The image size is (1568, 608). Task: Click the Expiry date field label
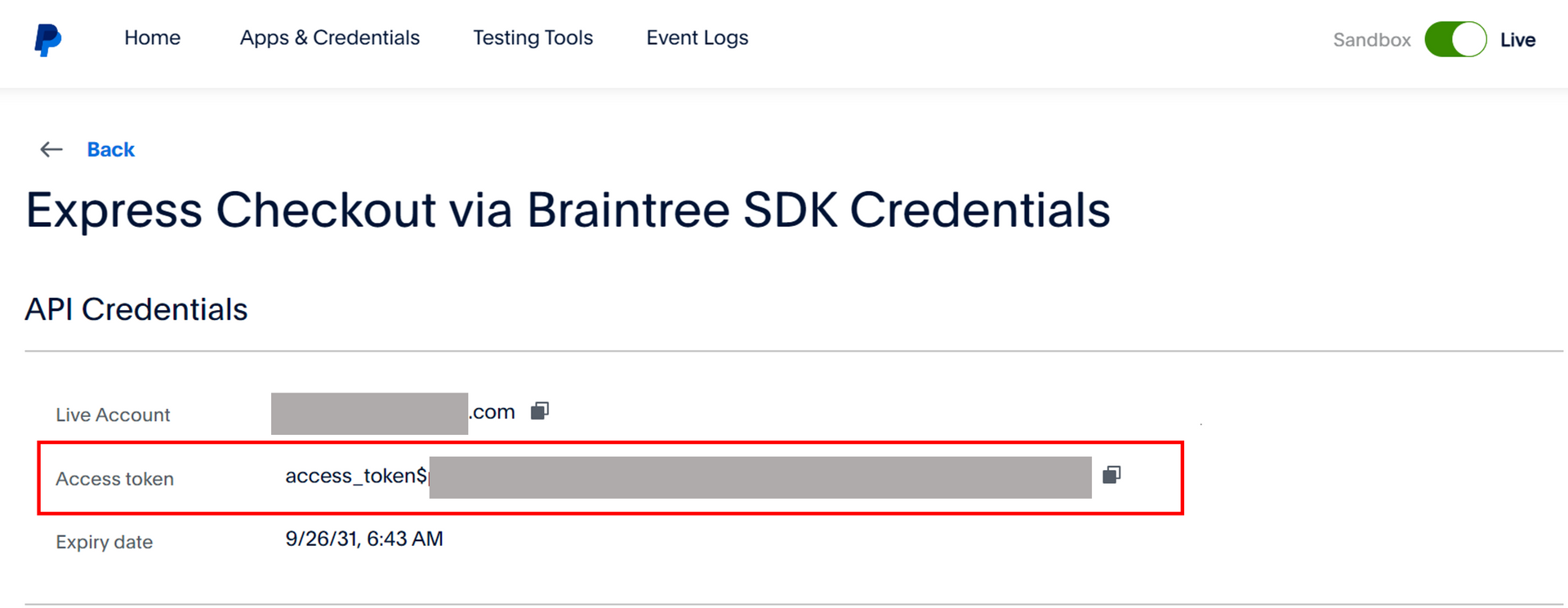[104, 542]
